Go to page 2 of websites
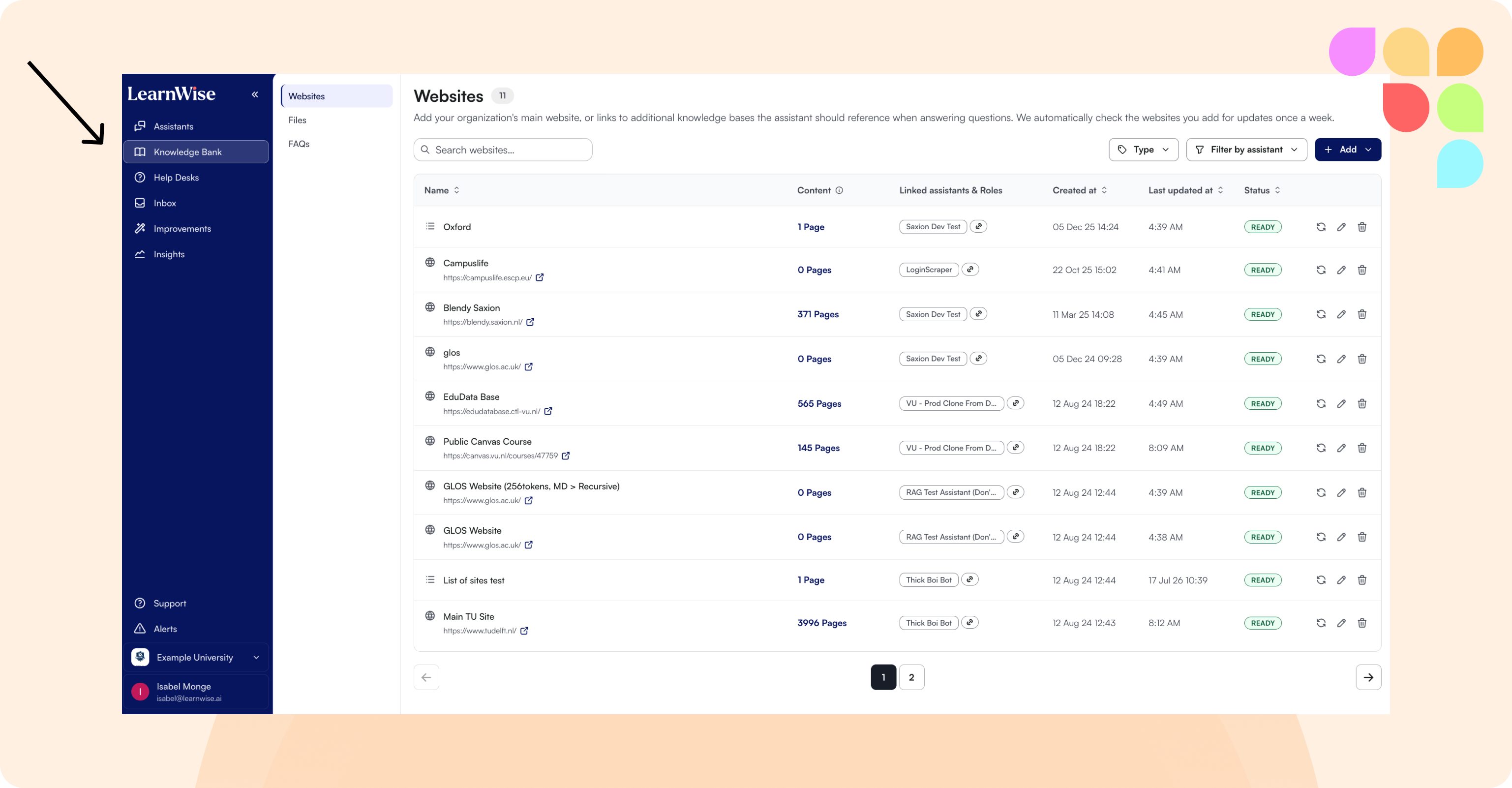The height and width of the screenshot is (788, 1512). [911, 677]
